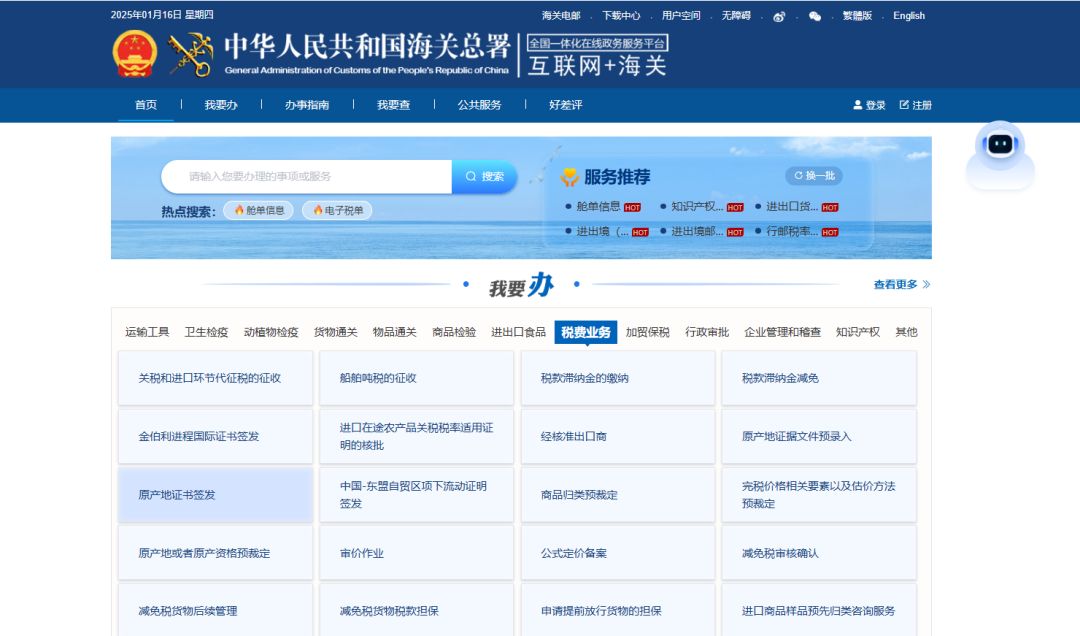
Task: Select the 运输工具 tab
Action: 147,332
